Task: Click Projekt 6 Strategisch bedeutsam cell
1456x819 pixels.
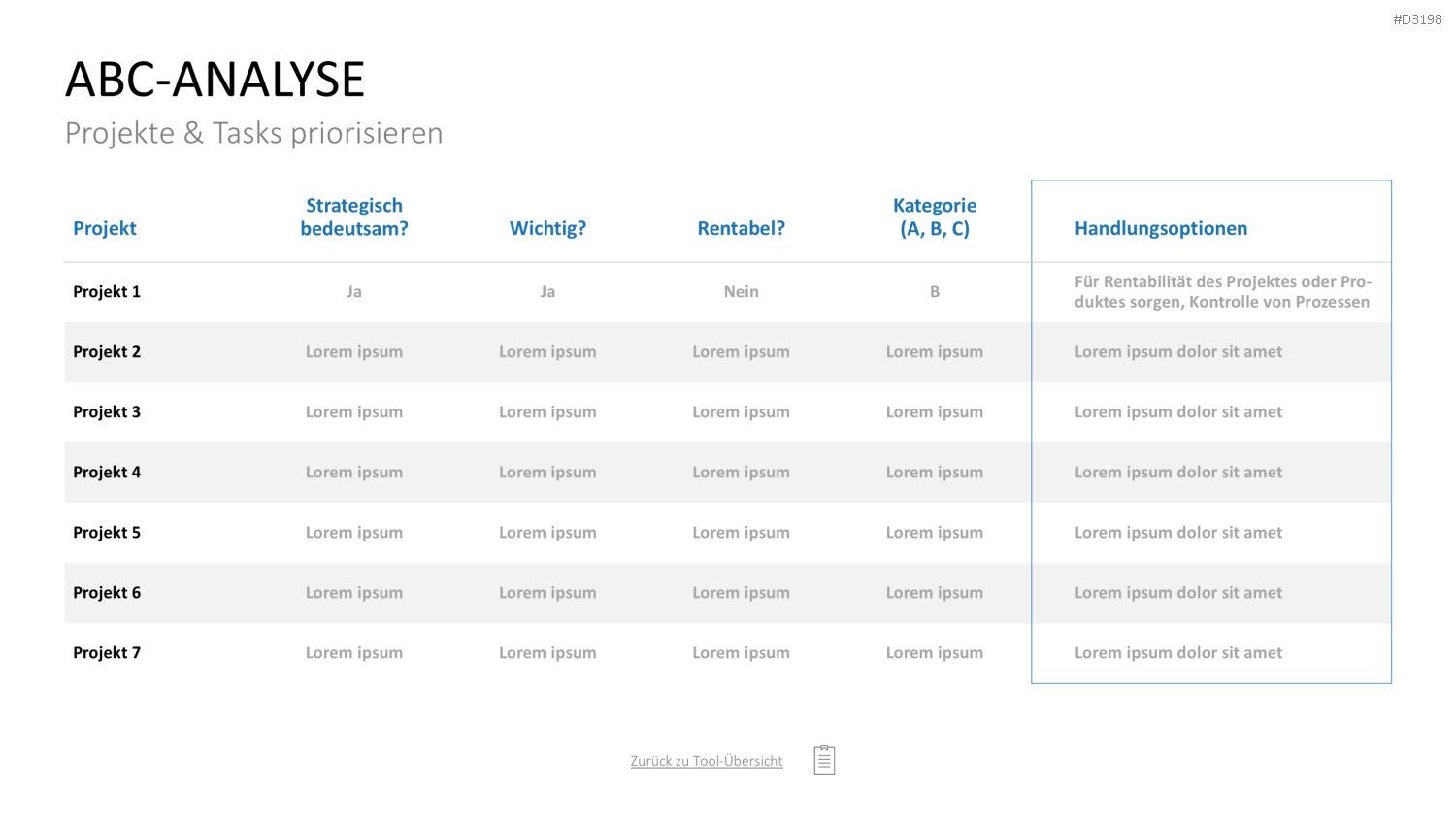Action: [354, 592]
